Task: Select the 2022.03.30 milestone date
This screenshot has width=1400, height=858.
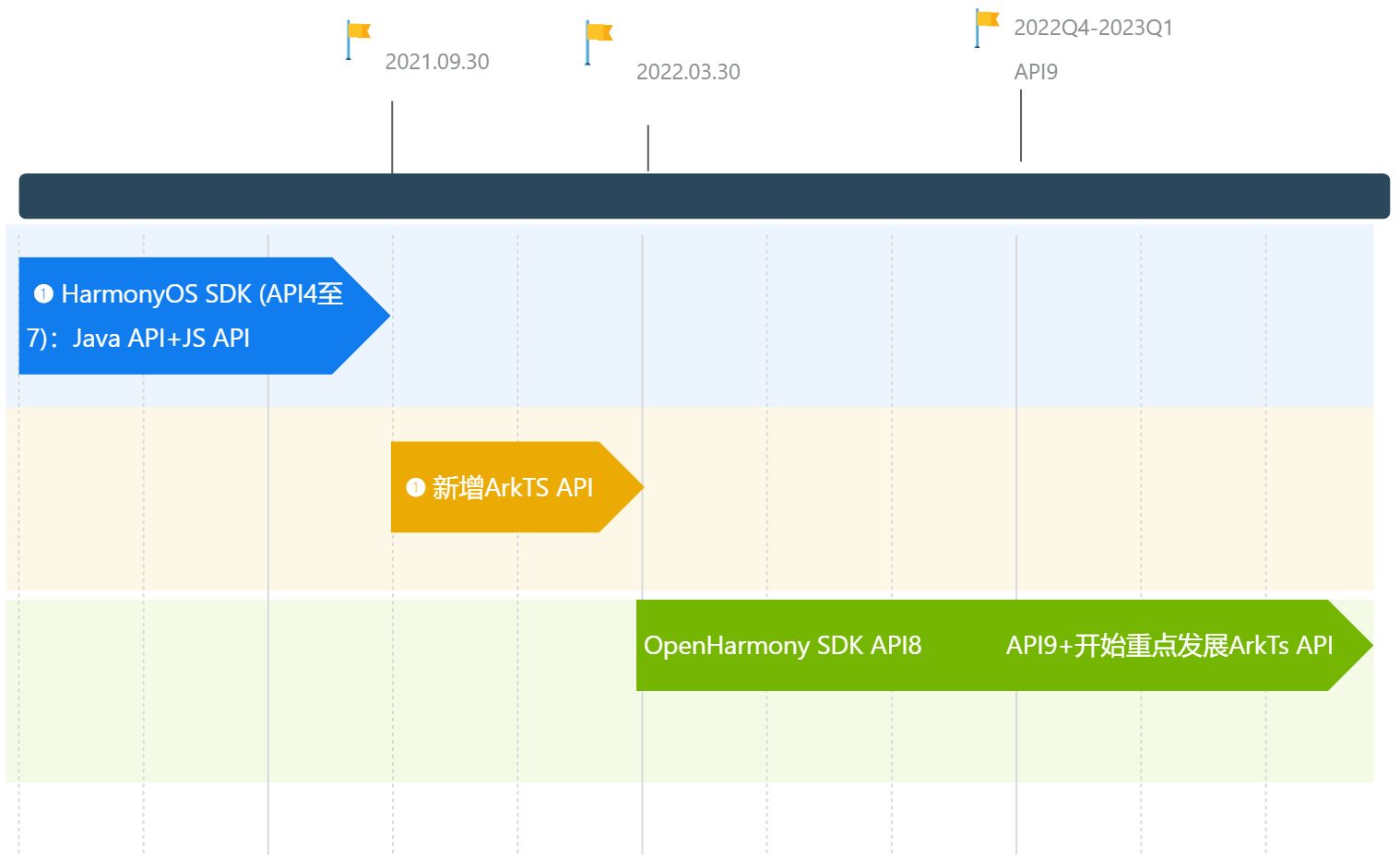Action: click(688, 72)
